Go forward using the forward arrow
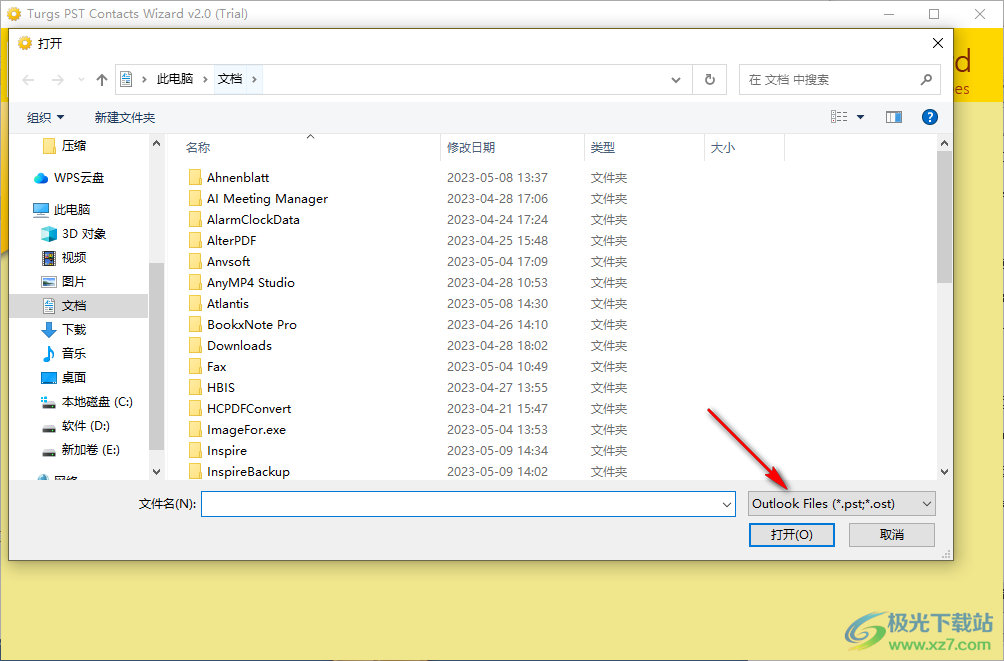The height and width of the screenshot is (661, 1004). (x=58, y=80)
